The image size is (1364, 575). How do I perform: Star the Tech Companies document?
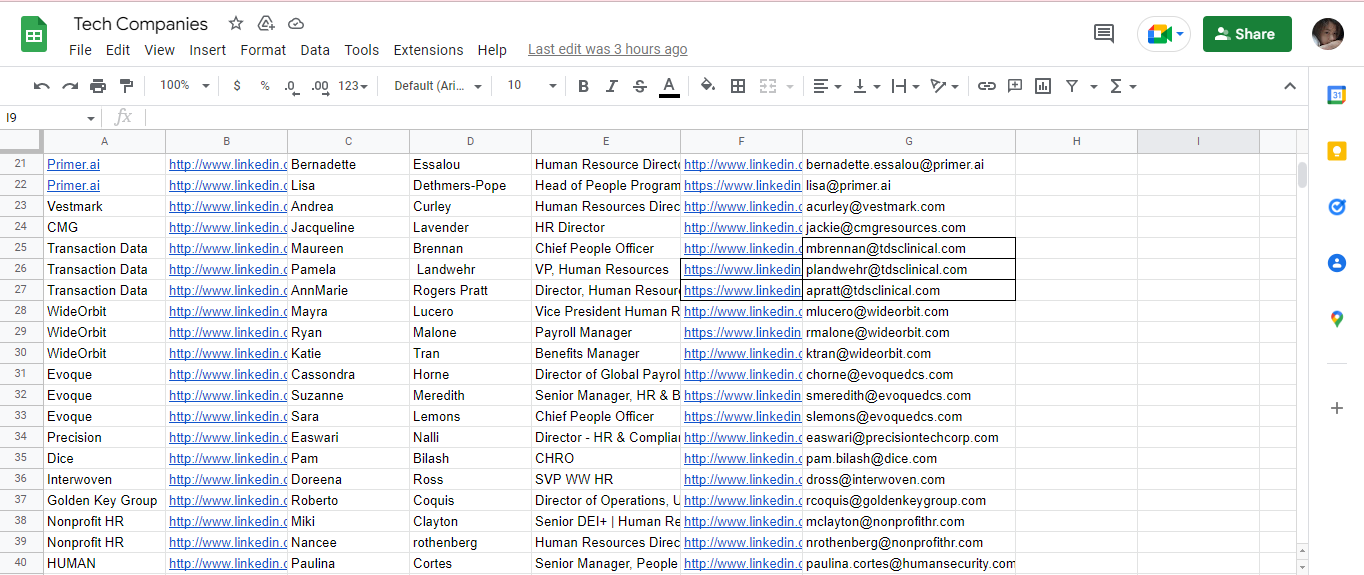[x=236, y=23]
